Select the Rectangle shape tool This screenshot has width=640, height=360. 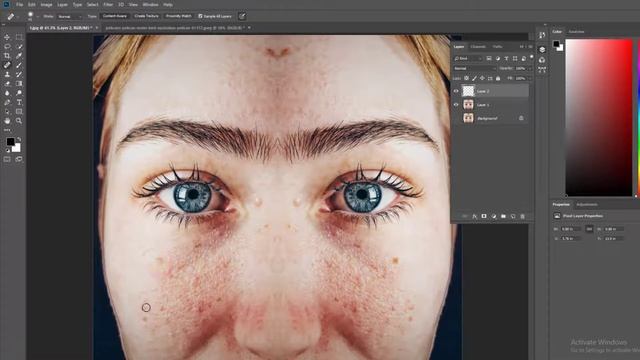tap(19, 111)
